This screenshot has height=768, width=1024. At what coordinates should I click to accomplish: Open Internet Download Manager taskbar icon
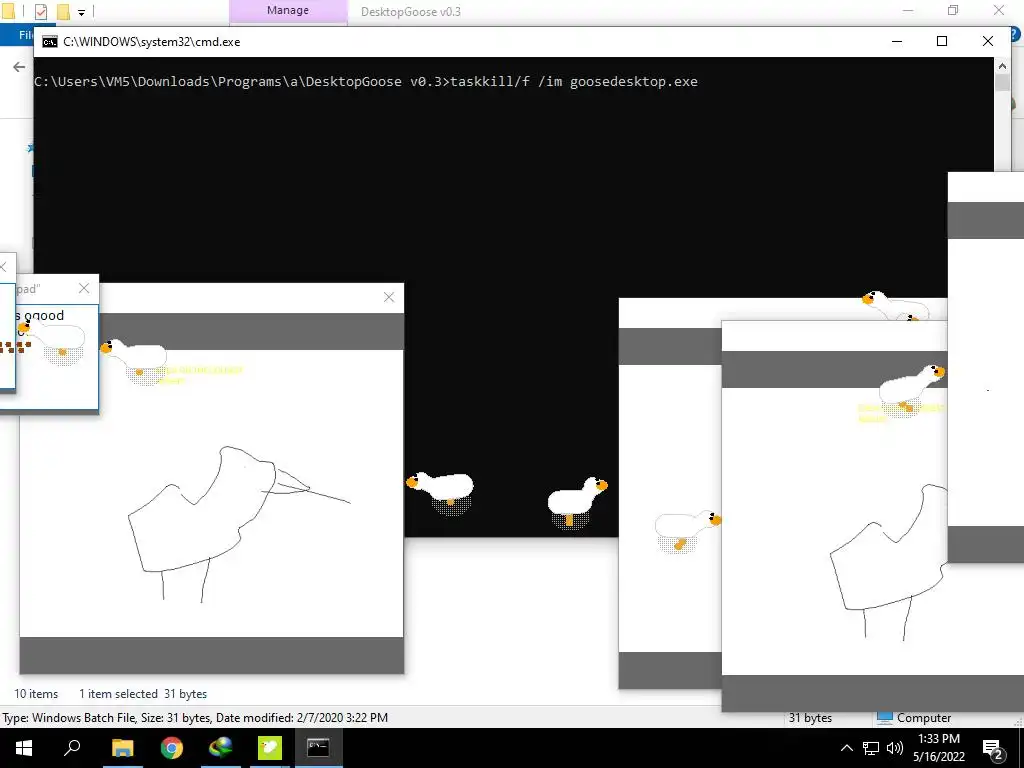pyautogui.click(x=221, y=748)
